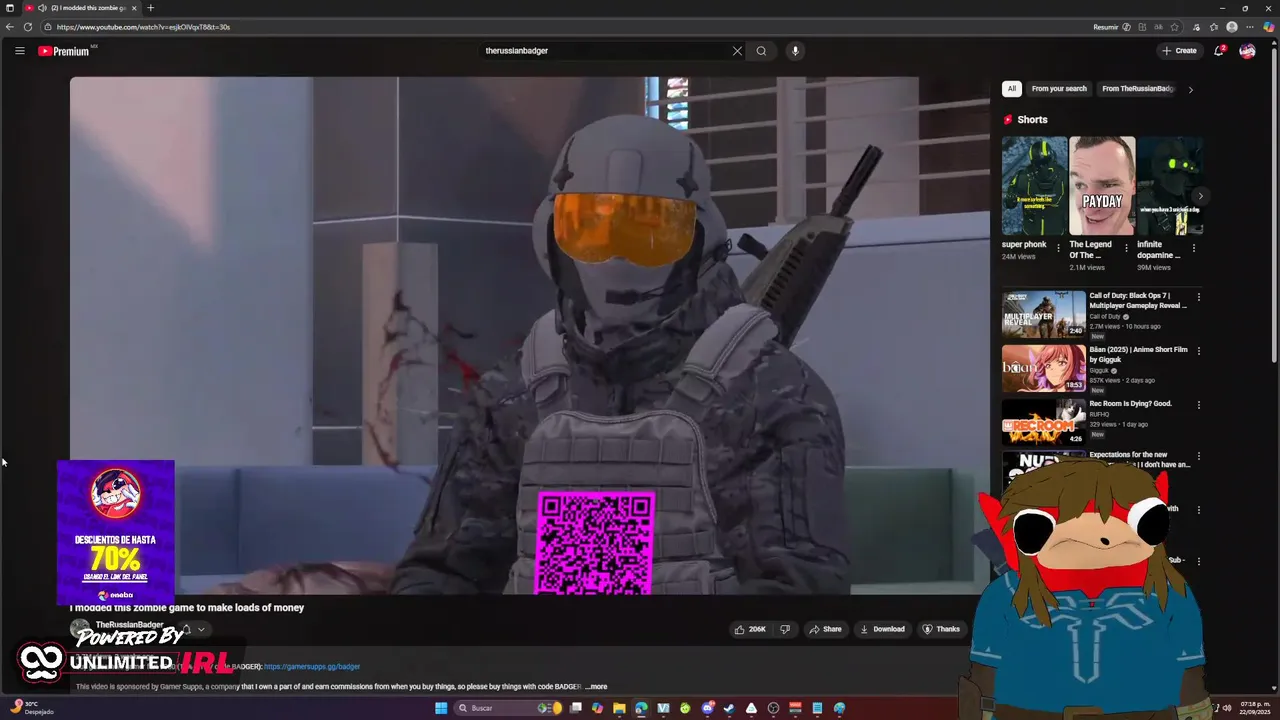This screenshot has height=720, width=1280.
Task: Open options for The Legend Of The short
Action: pos(1126,247)
